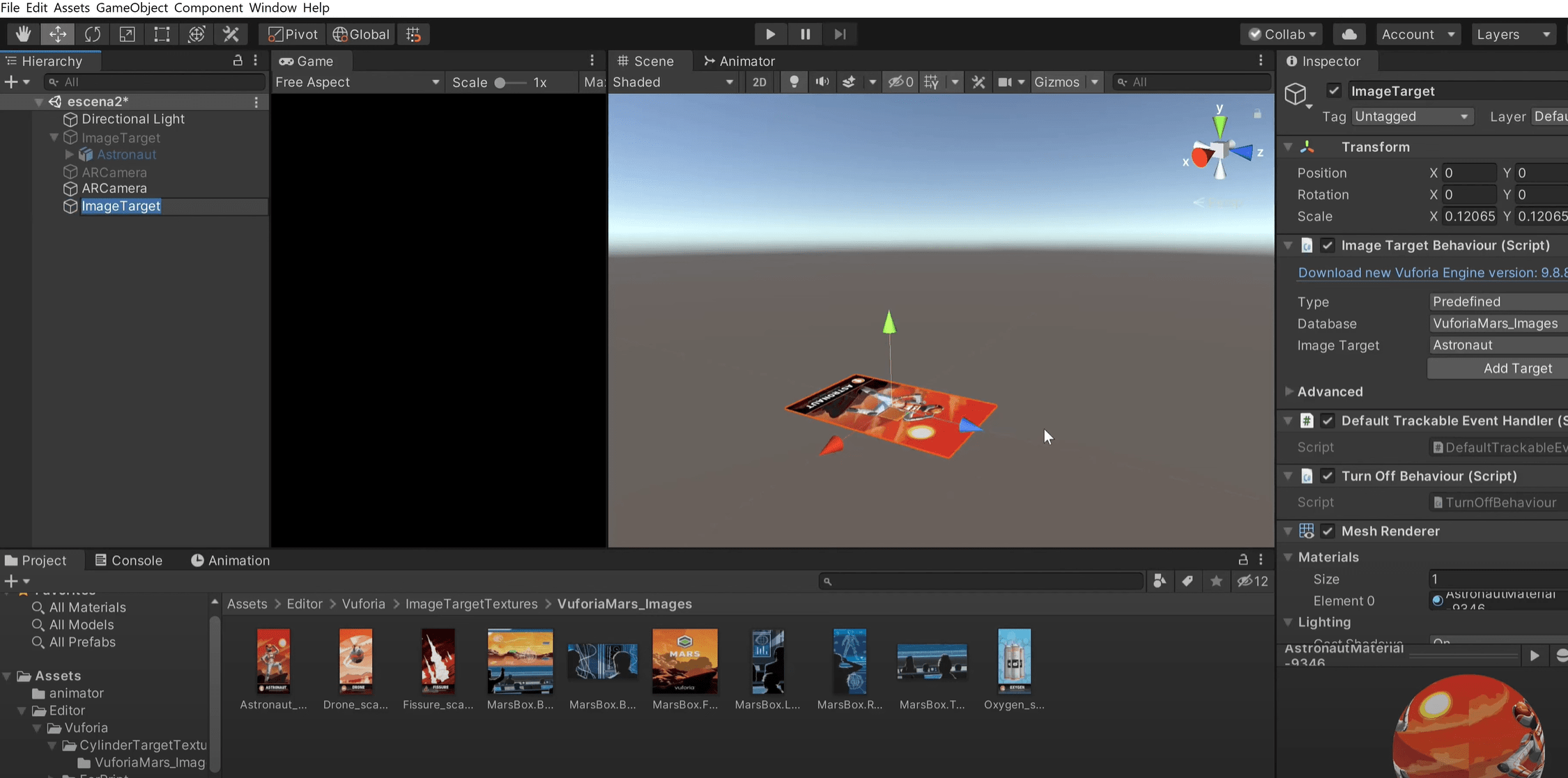Switch to the Animation tab
The height and width of the screenshot is (778, 1568).
230,560
